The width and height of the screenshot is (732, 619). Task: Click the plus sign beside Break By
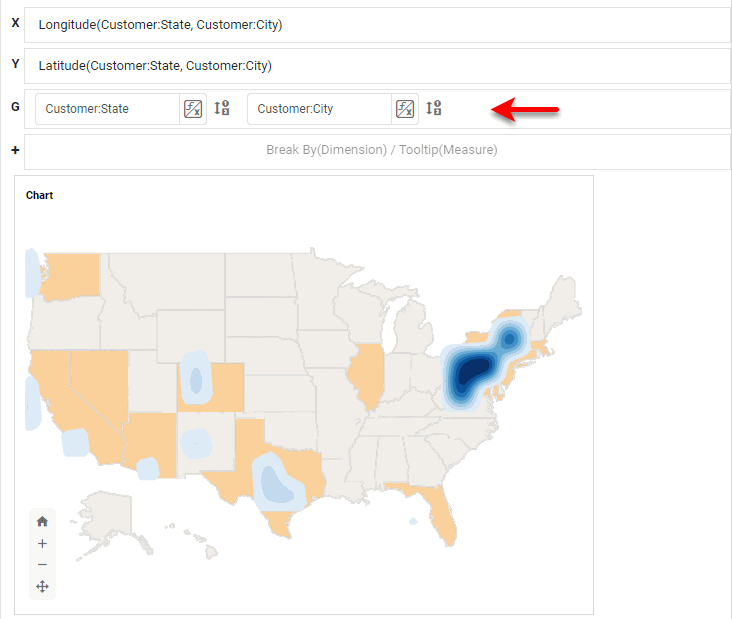click(x=14, y=150)
